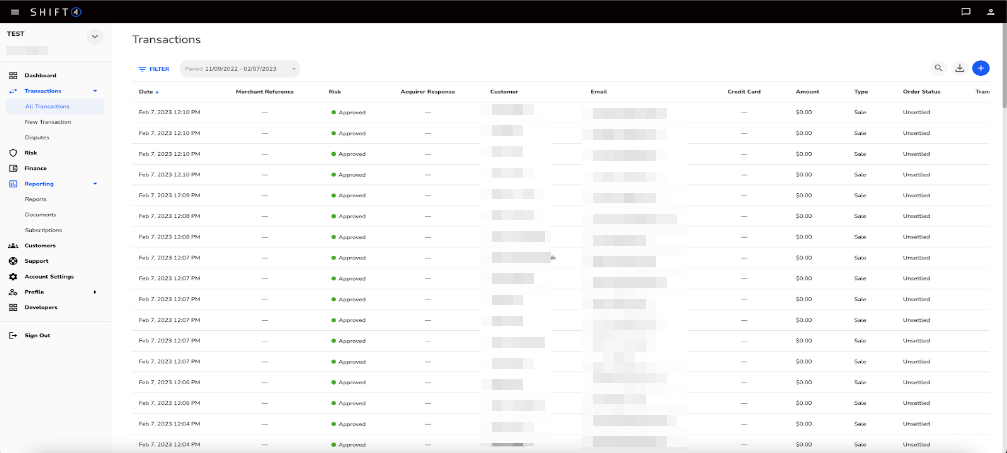Collapse the Reporting section chevron
Screen dimensions: 1007x453
pos(95,184)
